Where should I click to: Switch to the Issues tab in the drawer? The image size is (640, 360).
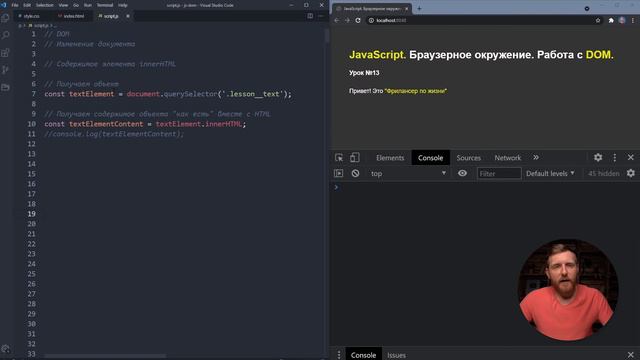click(396, 356)
